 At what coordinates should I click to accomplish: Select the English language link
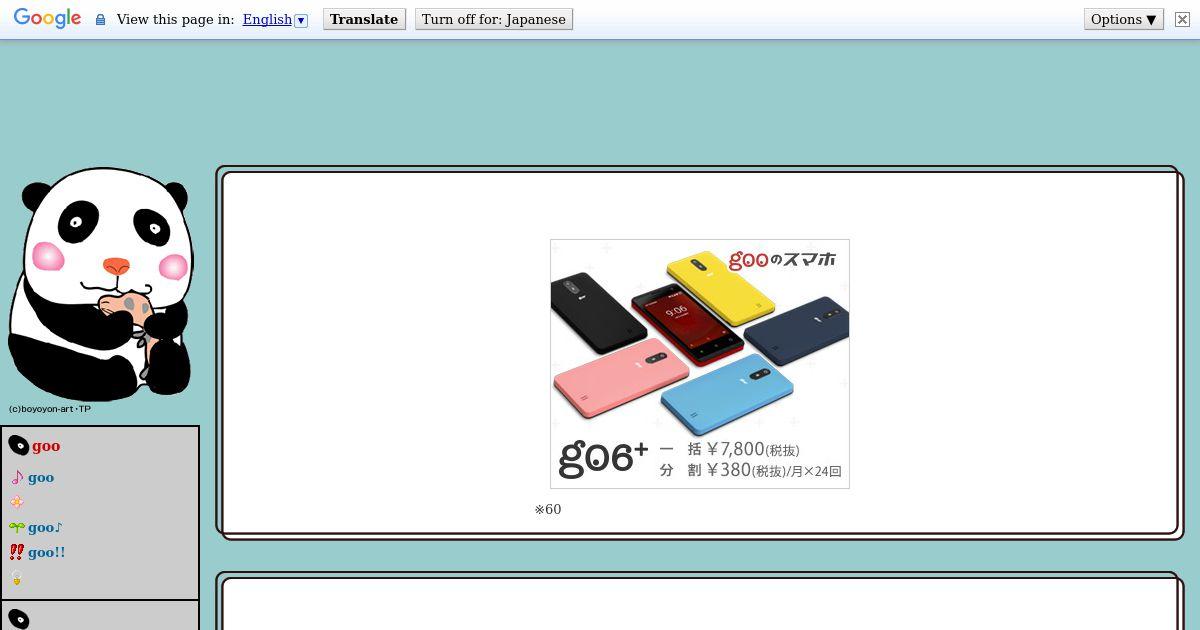[x=267, y=19]
